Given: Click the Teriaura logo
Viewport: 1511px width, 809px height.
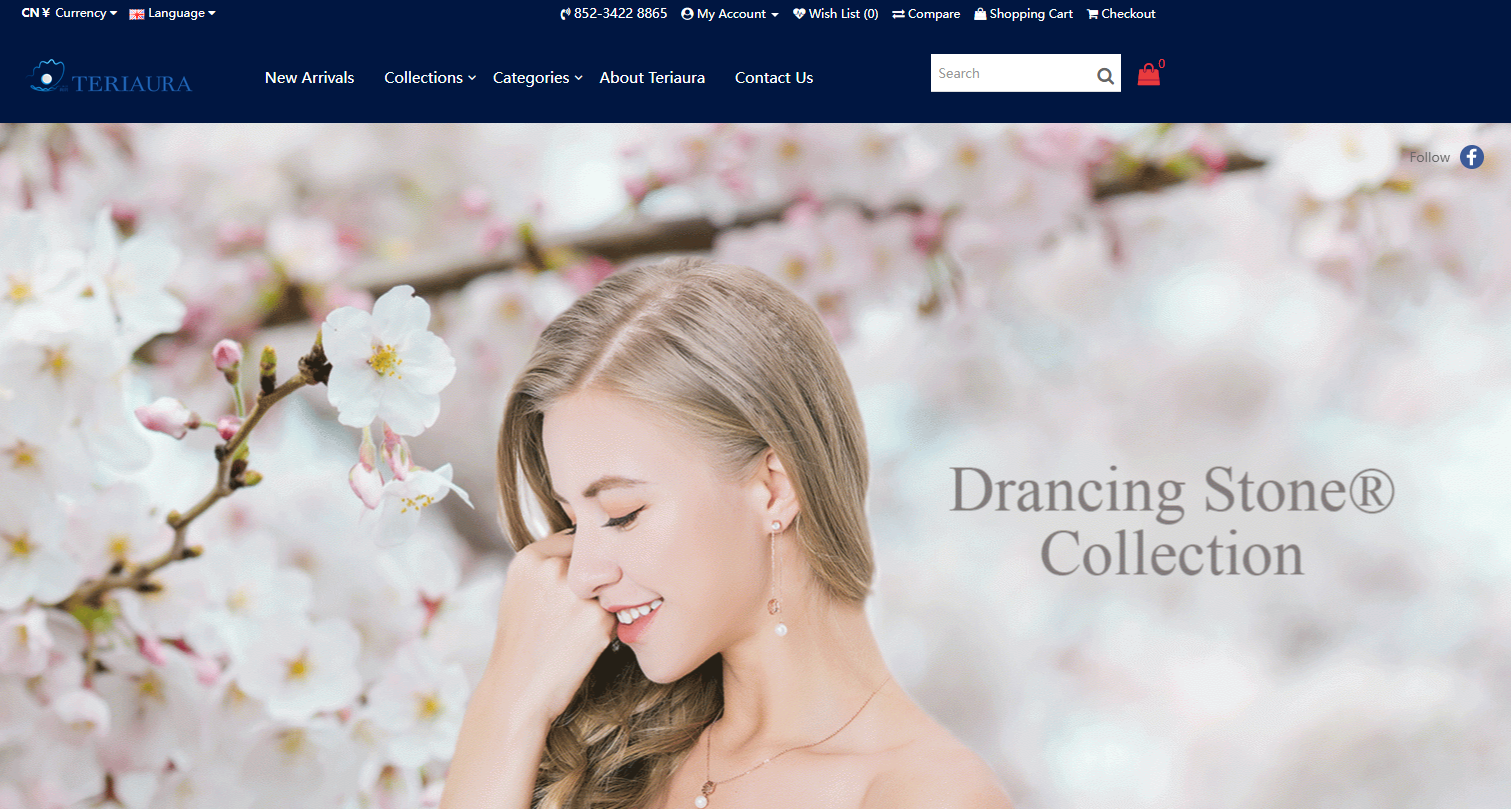Looking at the screenshot, I should 110,78.
